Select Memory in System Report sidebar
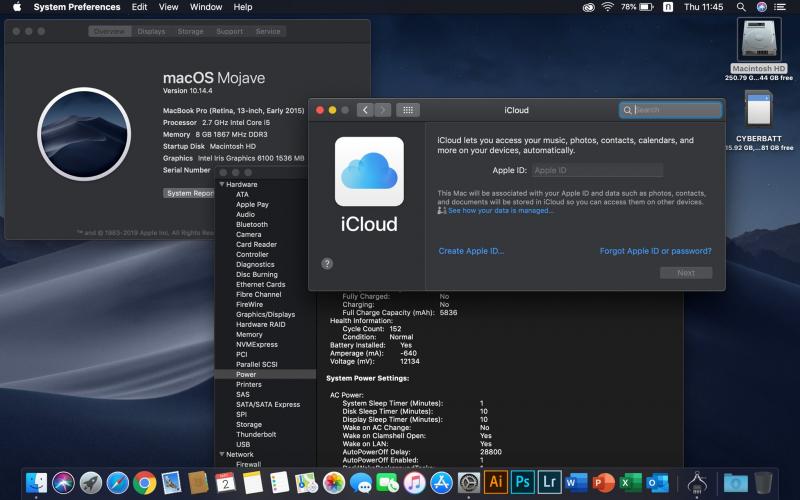The image size is (800, 500). click(249, 334)
